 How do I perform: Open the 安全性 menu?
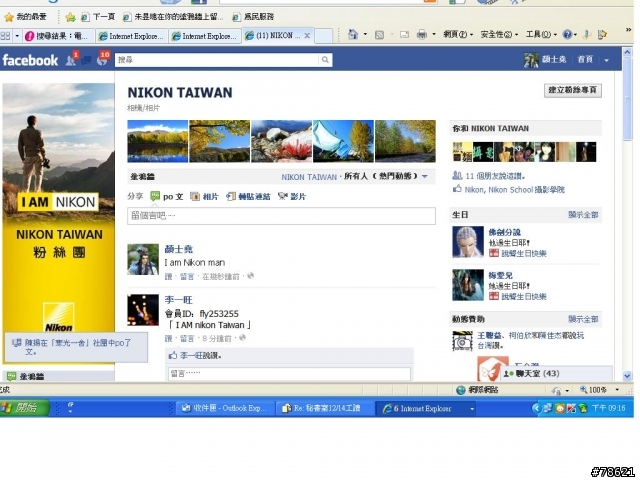[499, 35]
